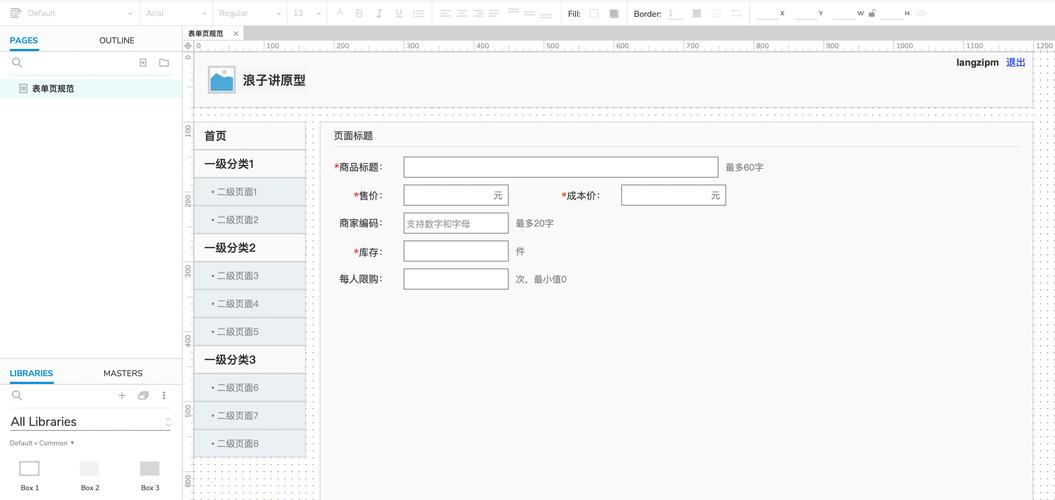Click the 商家编码 input field
Screen dimensions: 1055x500
click(x=456, y=223)
